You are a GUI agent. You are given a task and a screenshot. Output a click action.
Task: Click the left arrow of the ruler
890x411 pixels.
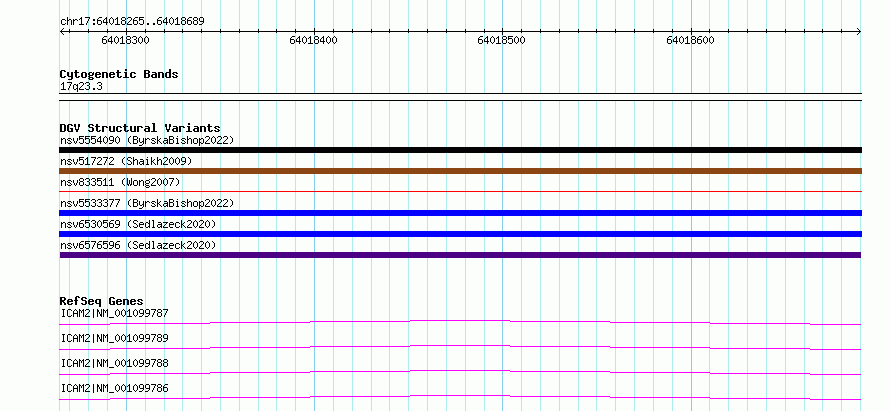point(62,32)
